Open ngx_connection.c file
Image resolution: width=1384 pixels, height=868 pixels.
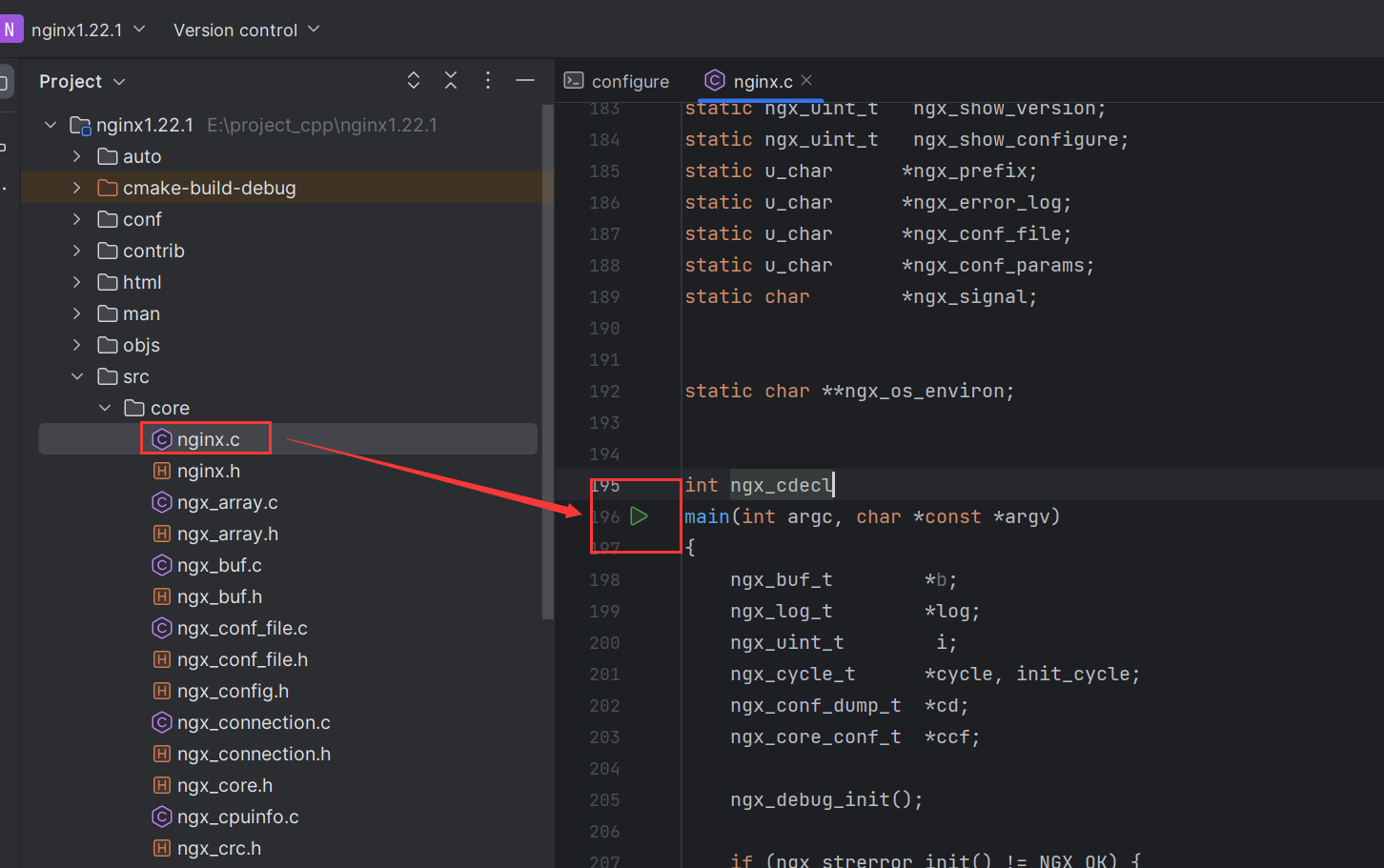(x=254, y=722)
